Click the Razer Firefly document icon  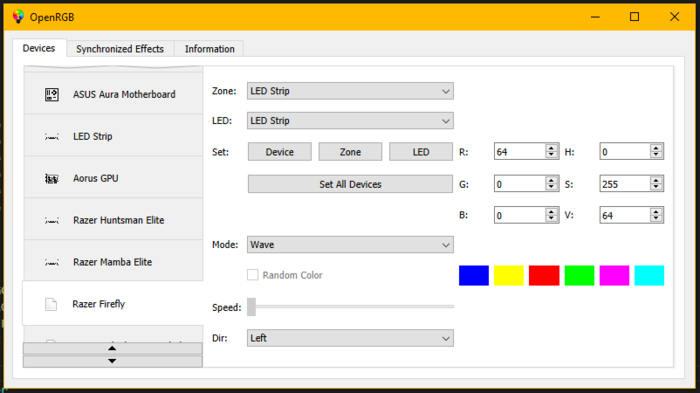click(51, 304)
